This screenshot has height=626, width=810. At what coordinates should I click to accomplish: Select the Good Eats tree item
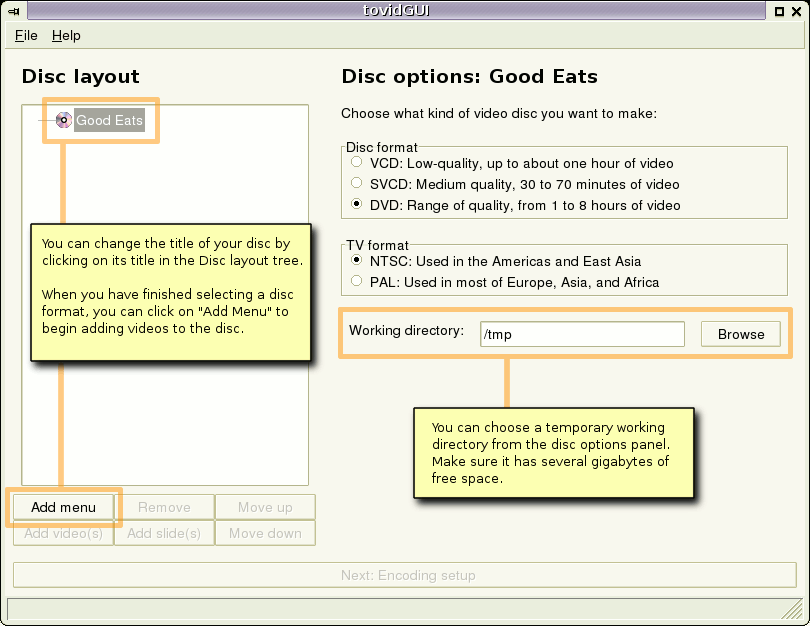coord(109,120)
